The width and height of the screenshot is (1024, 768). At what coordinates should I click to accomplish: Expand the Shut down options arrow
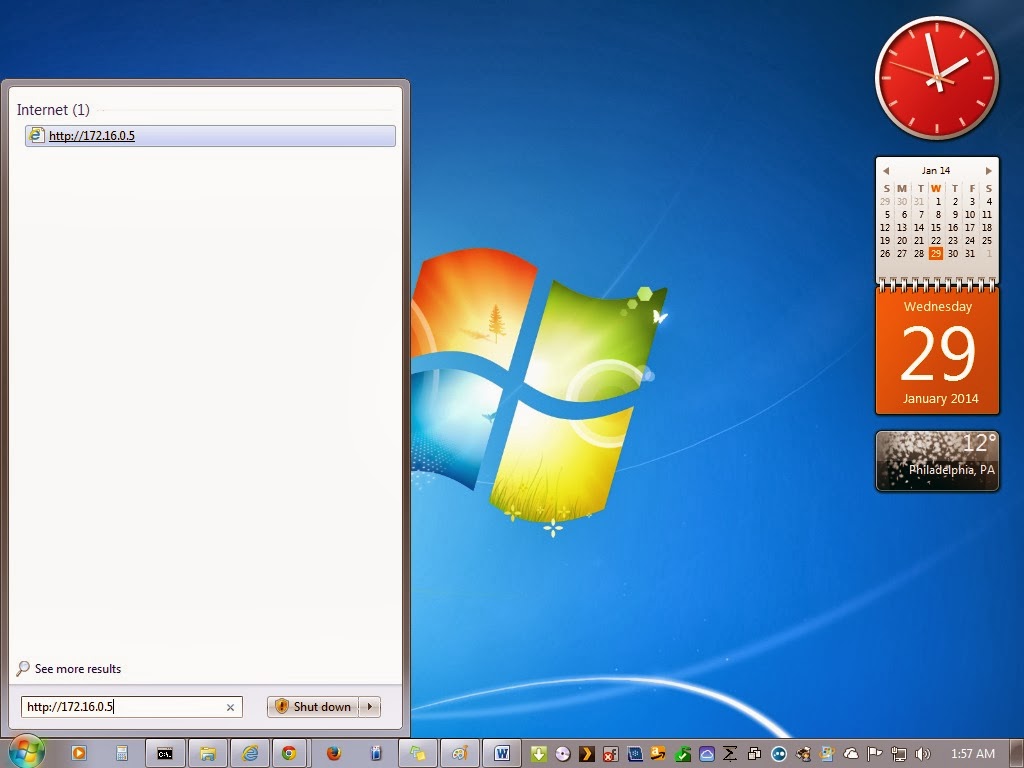(370, 707)
